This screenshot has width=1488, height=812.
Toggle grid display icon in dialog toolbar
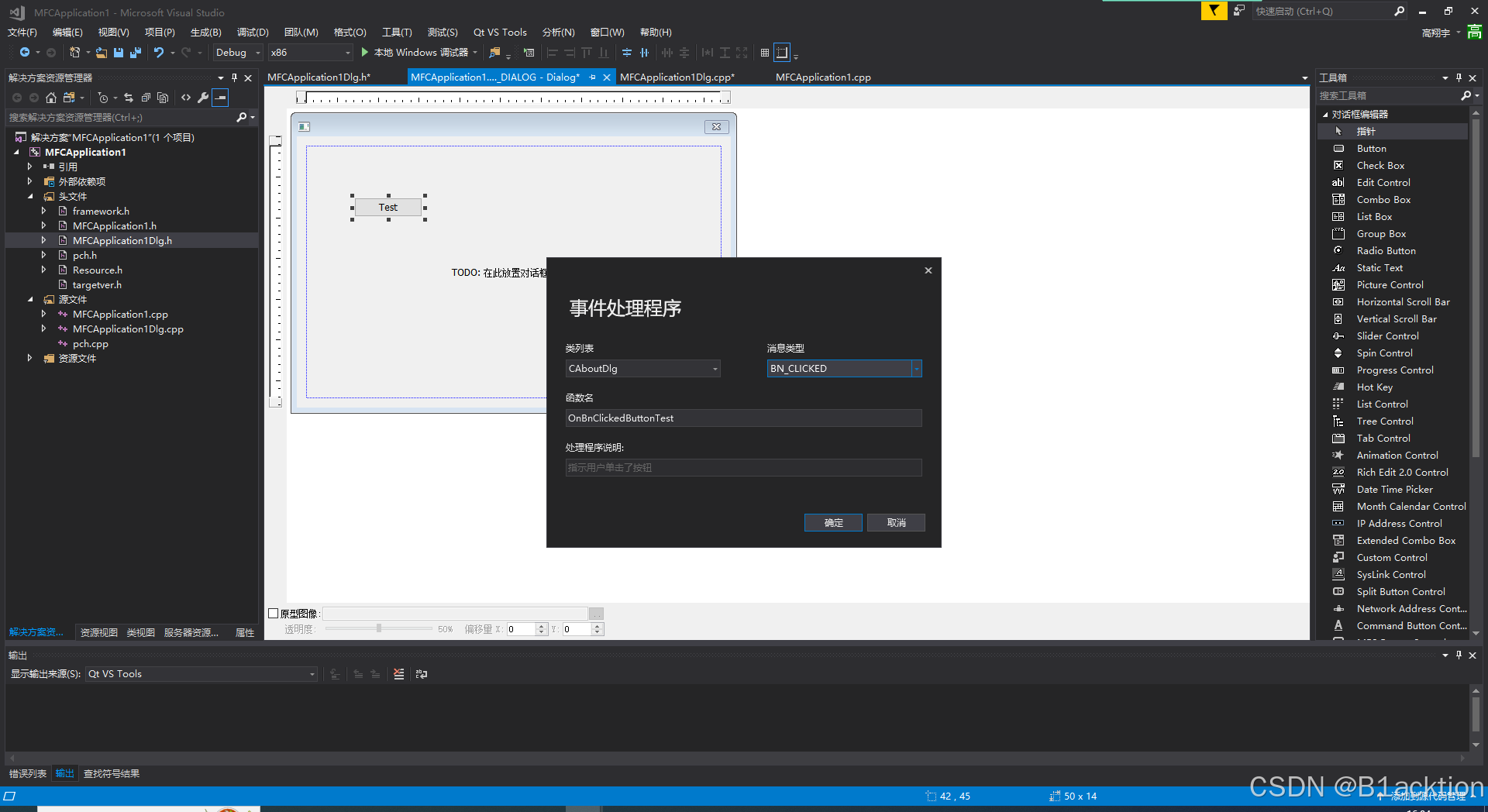(x=765, y=53)
